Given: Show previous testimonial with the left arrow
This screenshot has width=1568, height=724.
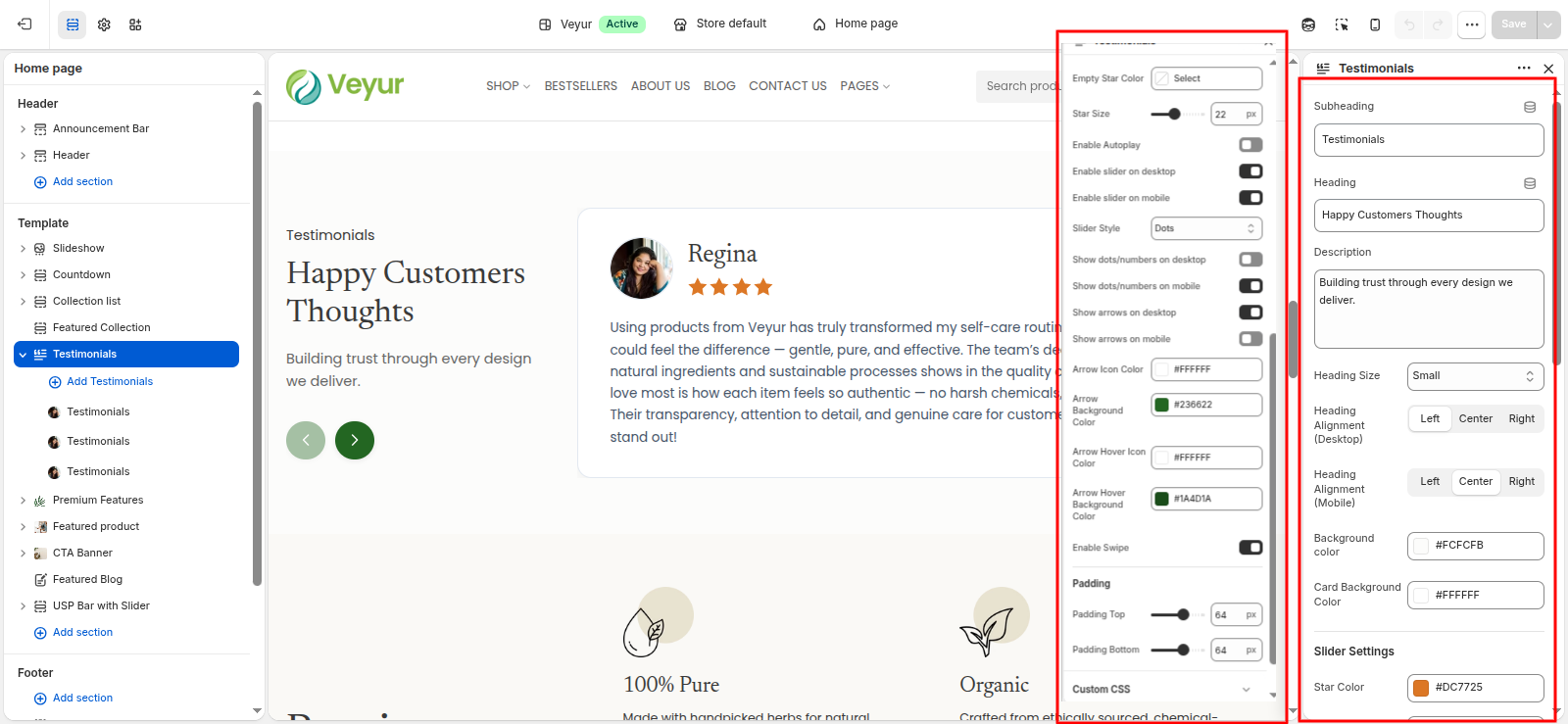Looking at the screenshot, I should click(306, 440).
